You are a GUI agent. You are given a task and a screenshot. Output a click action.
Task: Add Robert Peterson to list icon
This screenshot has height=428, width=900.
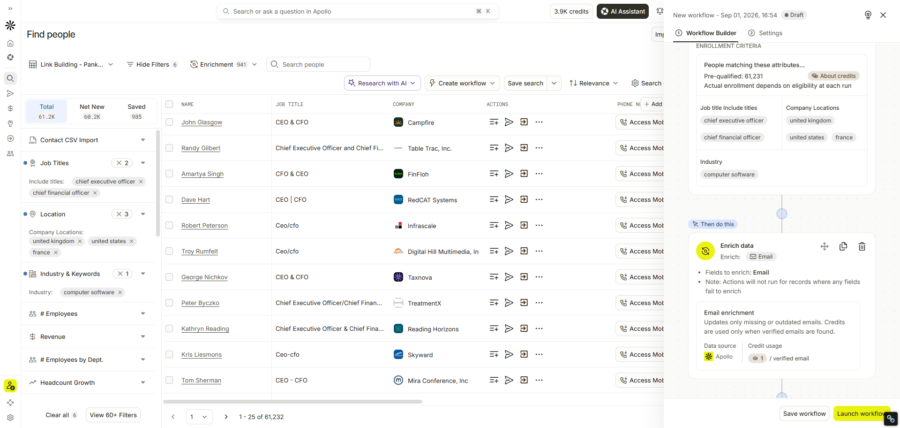click(494, 225)
